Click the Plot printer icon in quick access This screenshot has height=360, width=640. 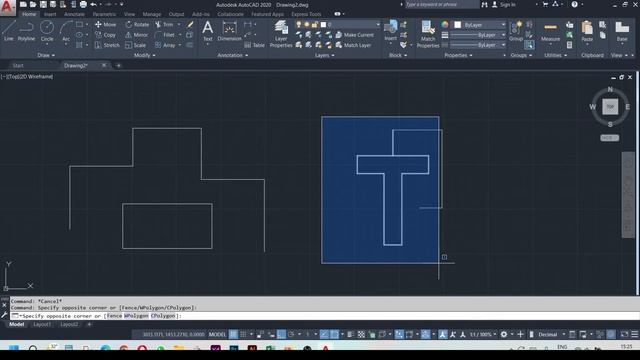83,4
